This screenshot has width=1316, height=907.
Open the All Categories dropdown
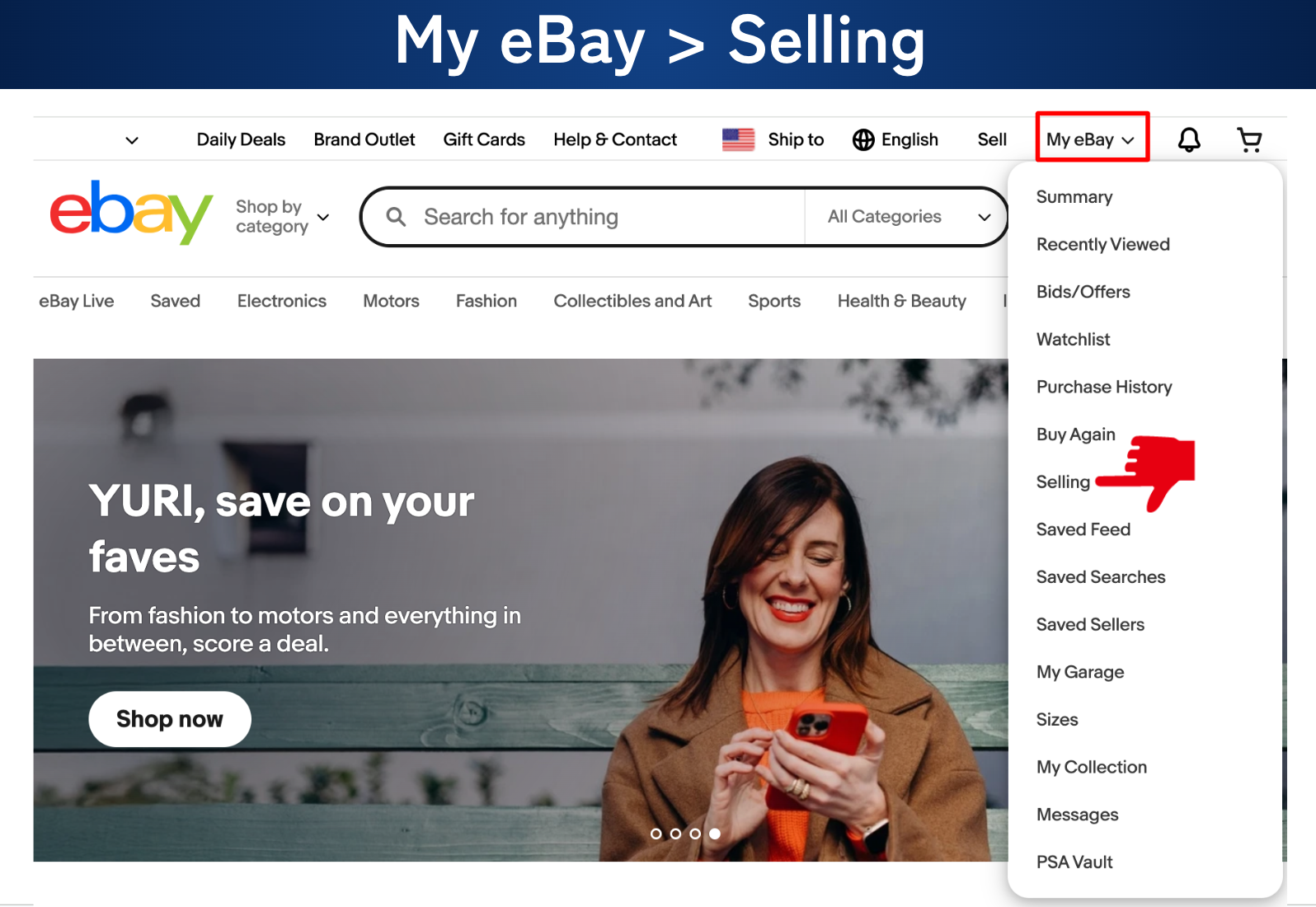(x=907, y=217)
